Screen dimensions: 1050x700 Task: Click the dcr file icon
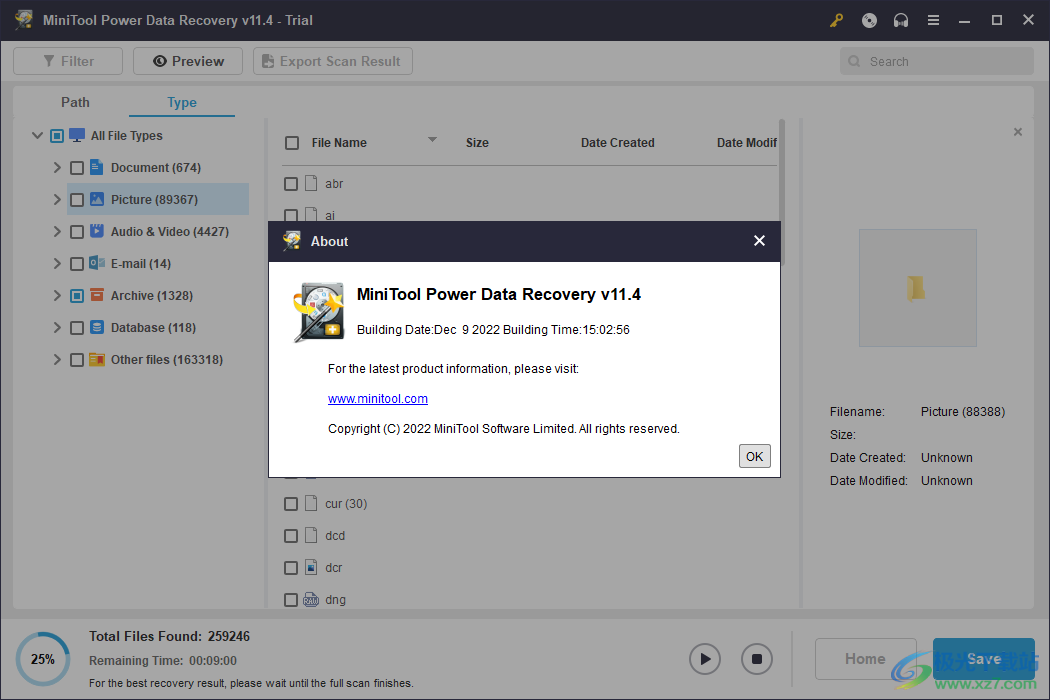coord(311,567)
